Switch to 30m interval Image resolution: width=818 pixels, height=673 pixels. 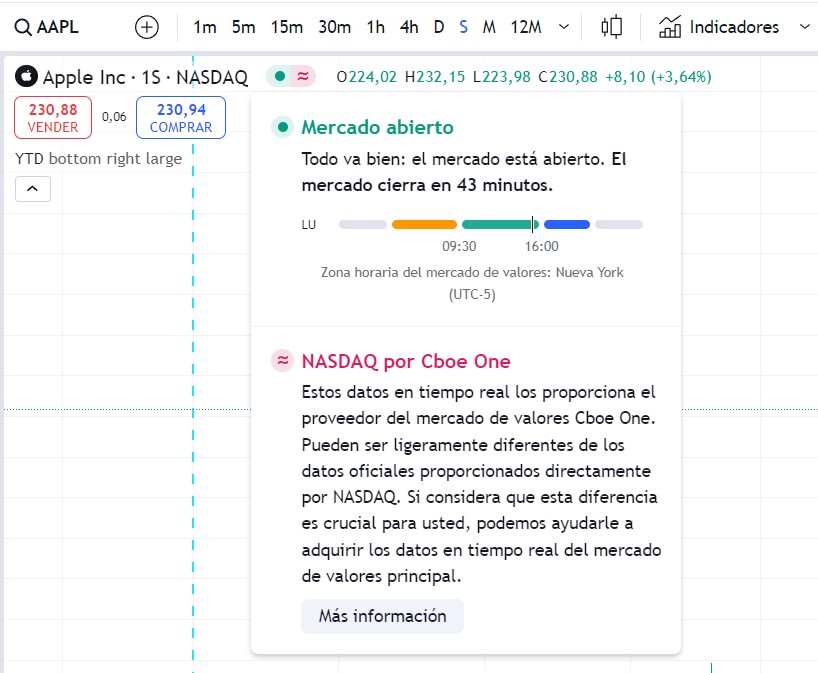[x=334, y=27]
